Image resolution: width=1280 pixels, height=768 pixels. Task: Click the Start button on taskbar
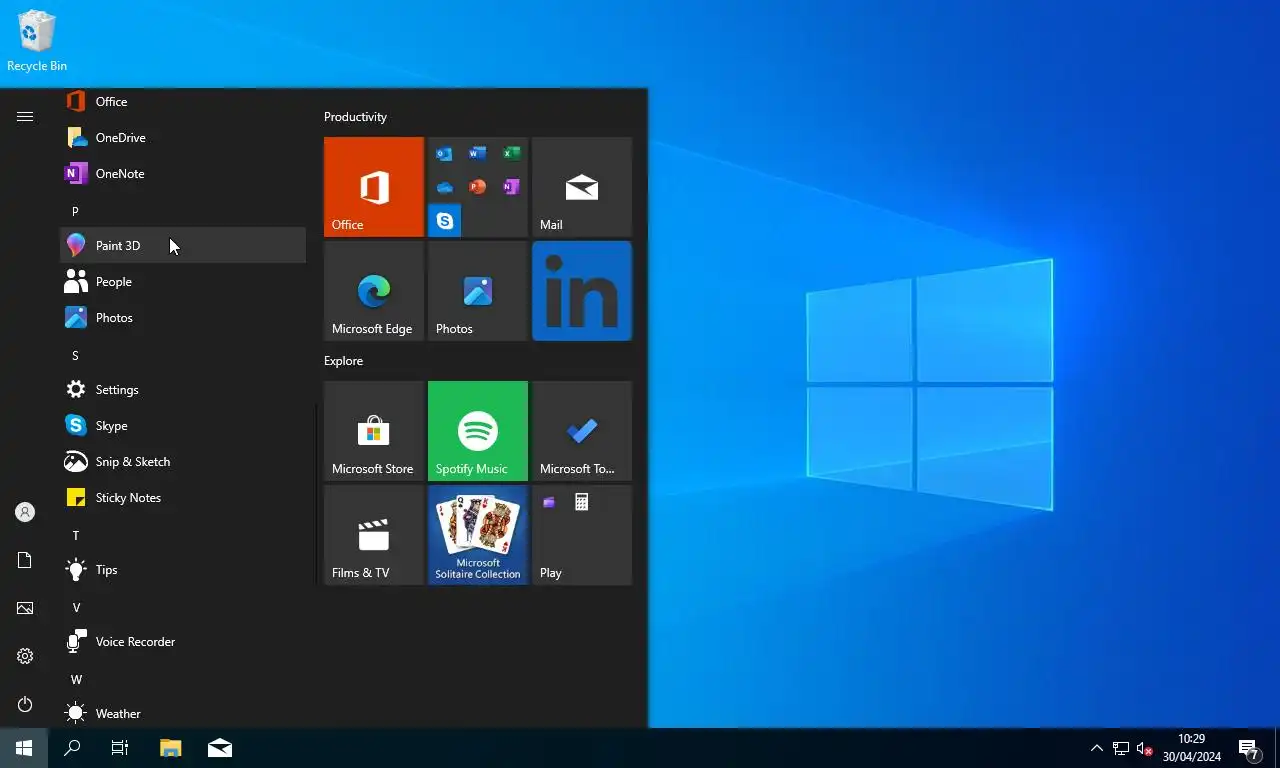coord(24,748)
